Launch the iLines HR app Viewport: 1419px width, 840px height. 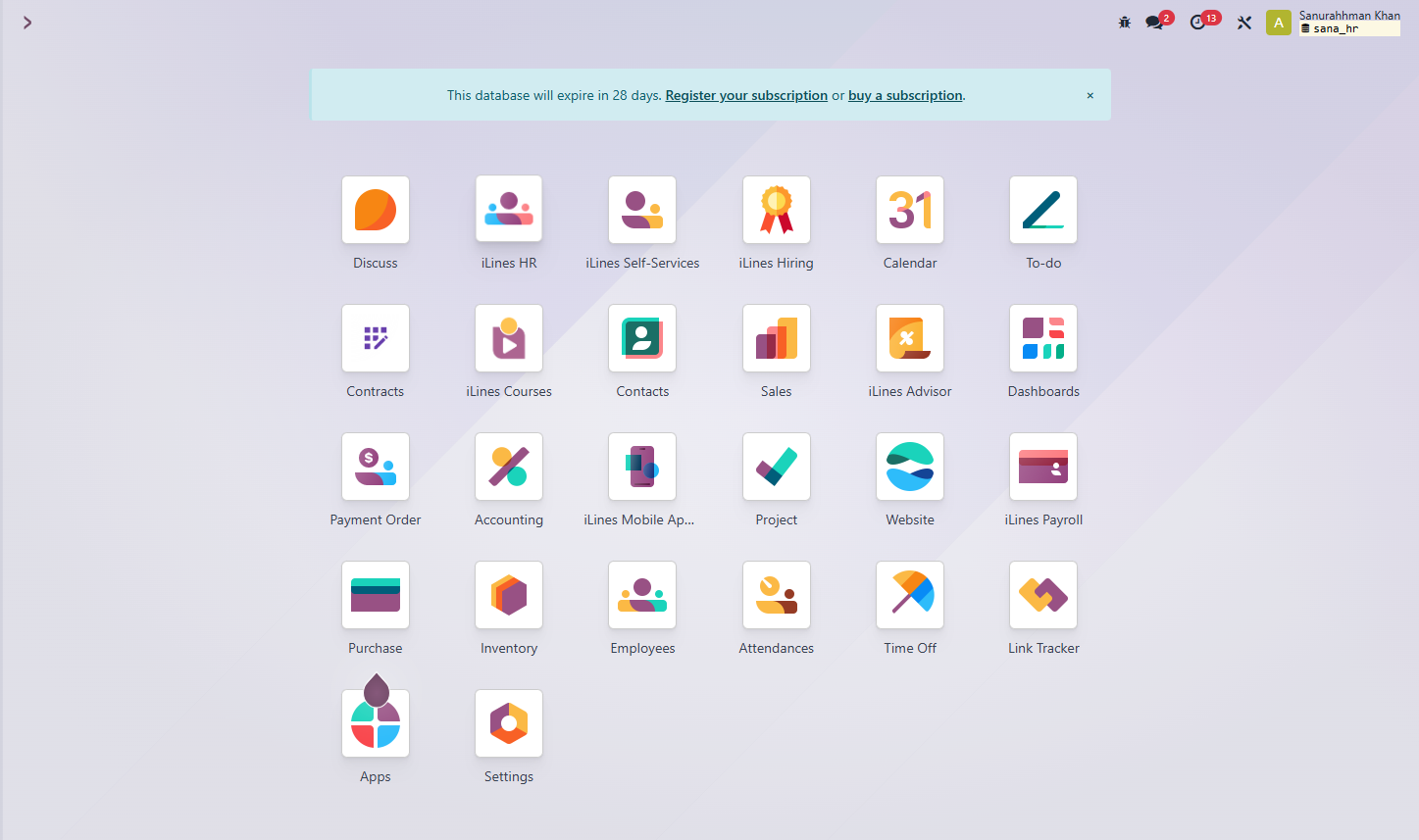[x=509, y=210]
